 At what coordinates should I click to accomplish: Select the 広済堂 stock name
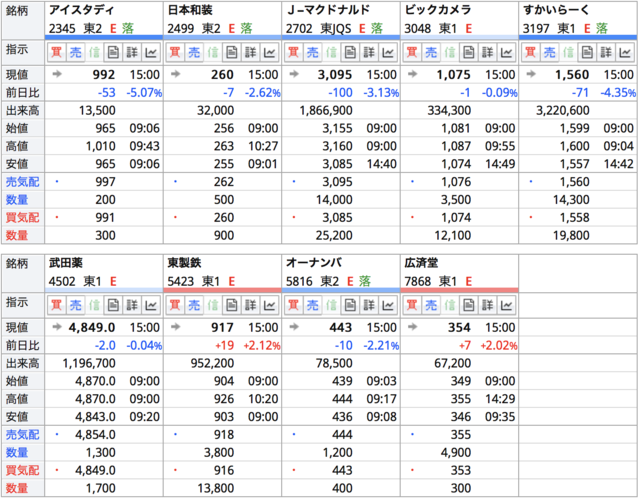(x=424, y=261)
